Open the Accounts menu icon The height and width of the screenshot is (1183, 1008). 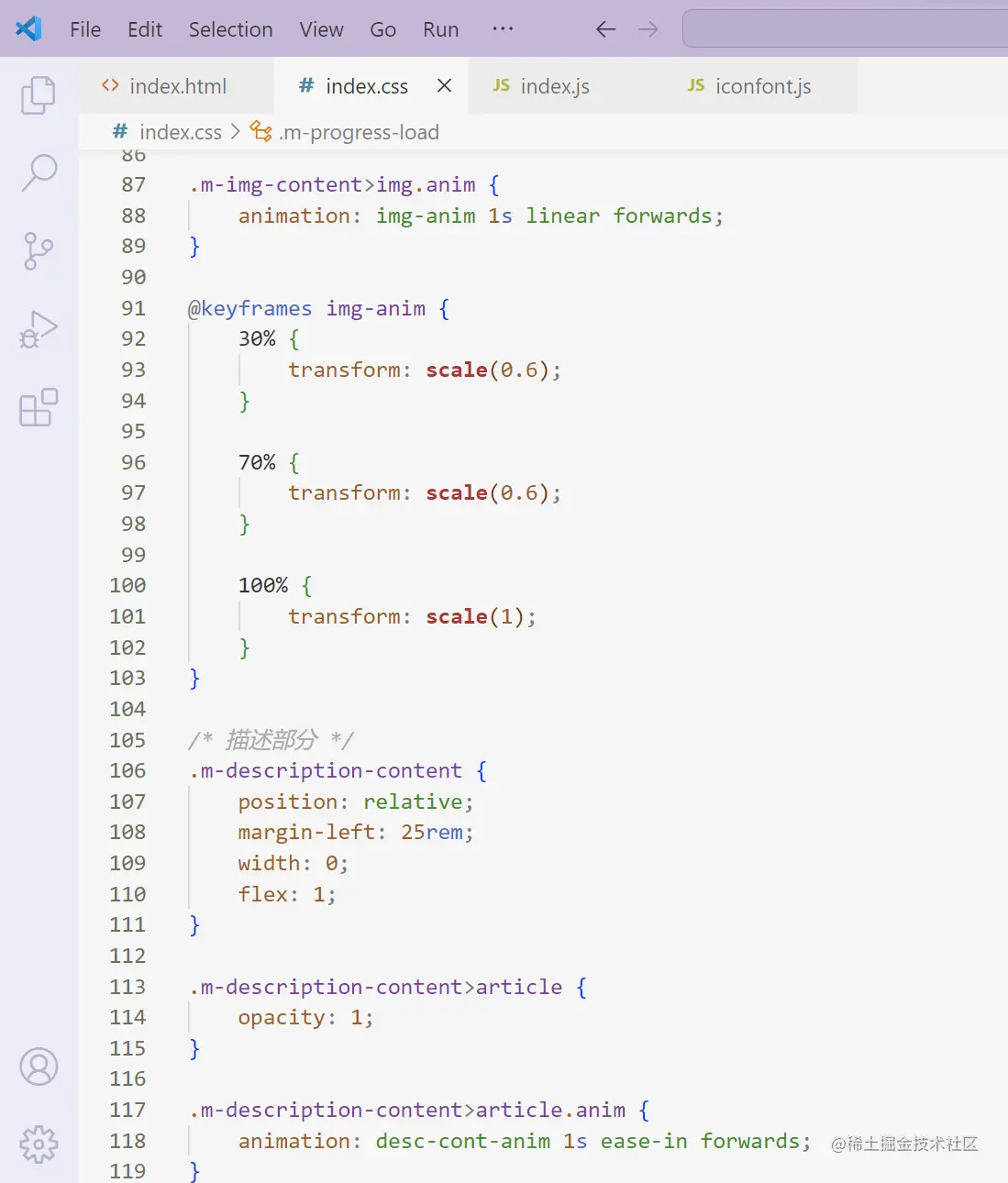(39, 1067)
